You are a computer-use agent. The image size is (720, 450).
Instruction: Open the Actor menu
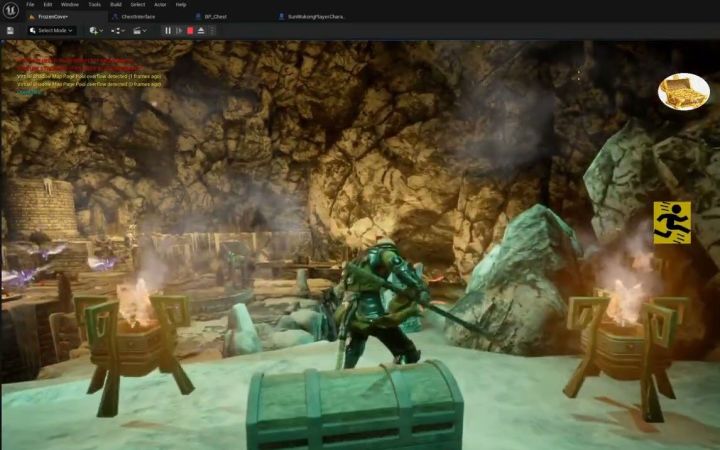point(160,5)
